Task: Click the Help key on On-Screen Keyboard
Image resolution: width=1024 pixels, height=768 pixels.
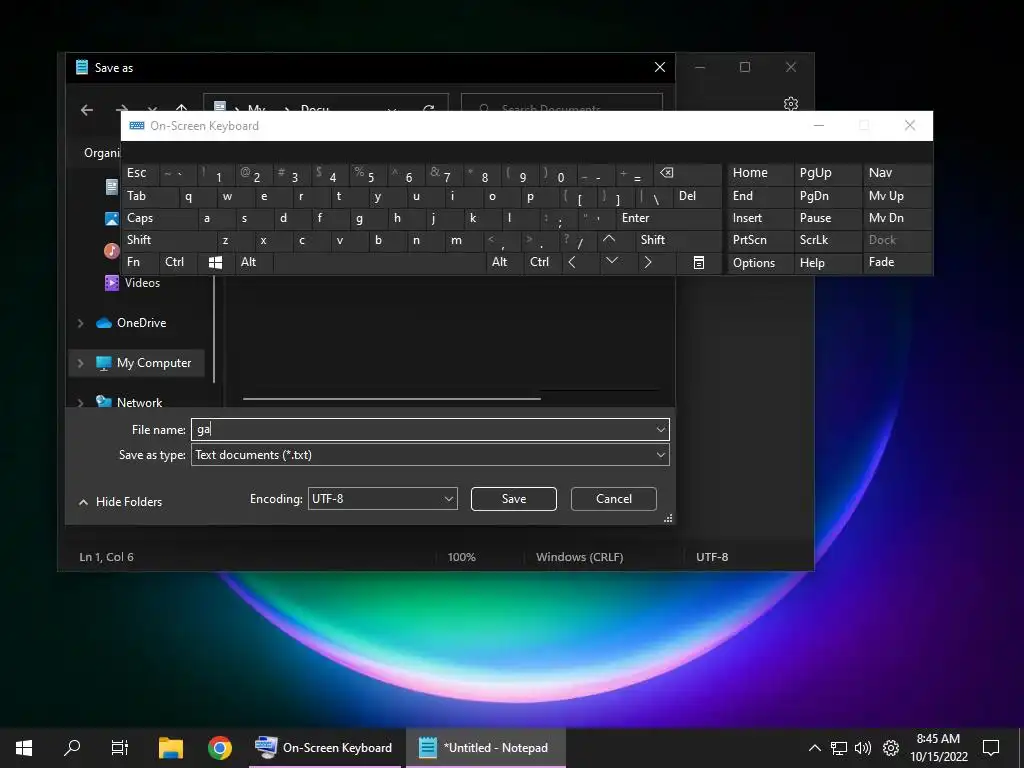Action: pos(827,263)
